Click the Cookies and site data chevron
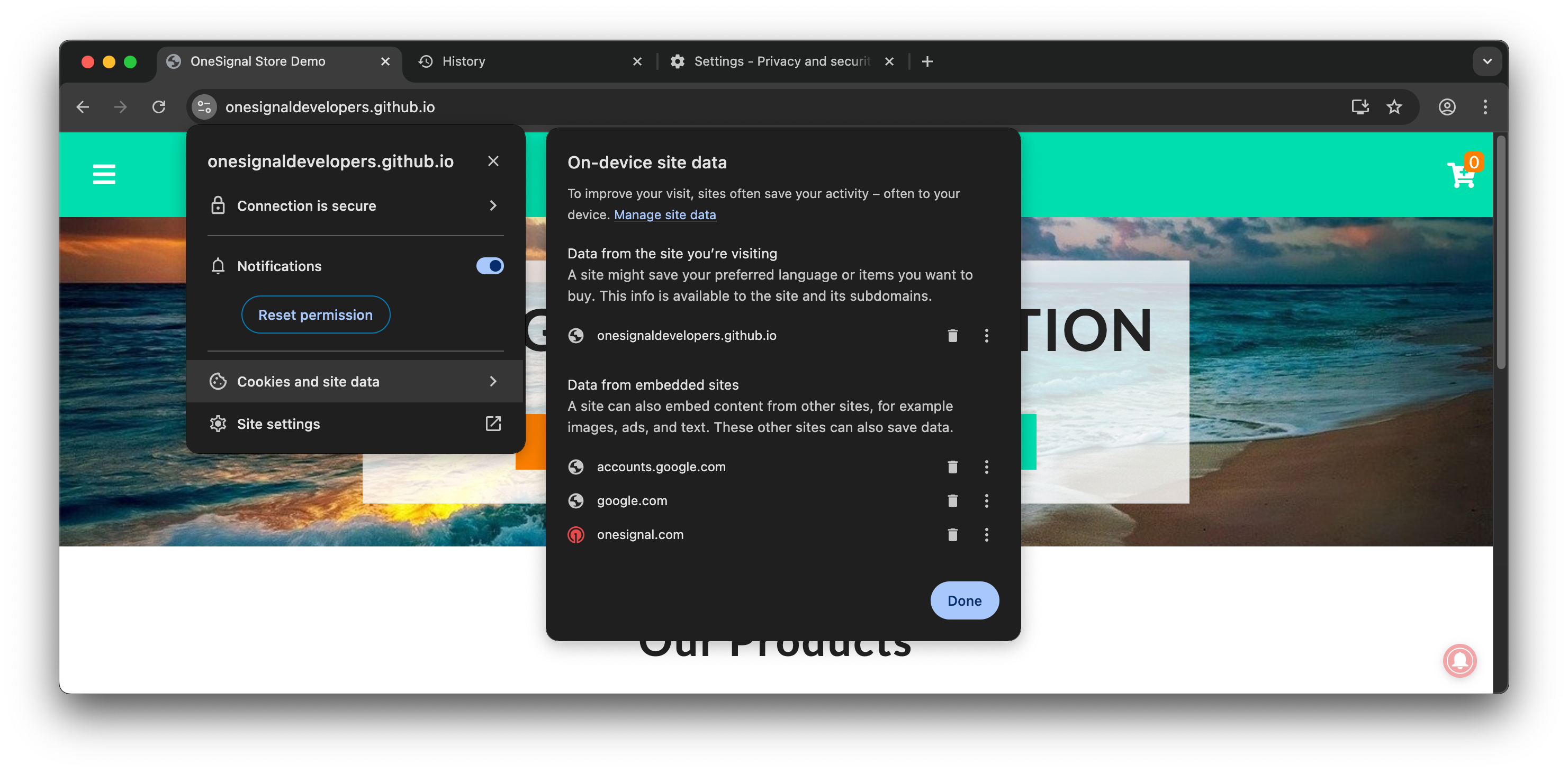Image resolution: width=1568 pixels, height=772 pixels. [493, 382]
